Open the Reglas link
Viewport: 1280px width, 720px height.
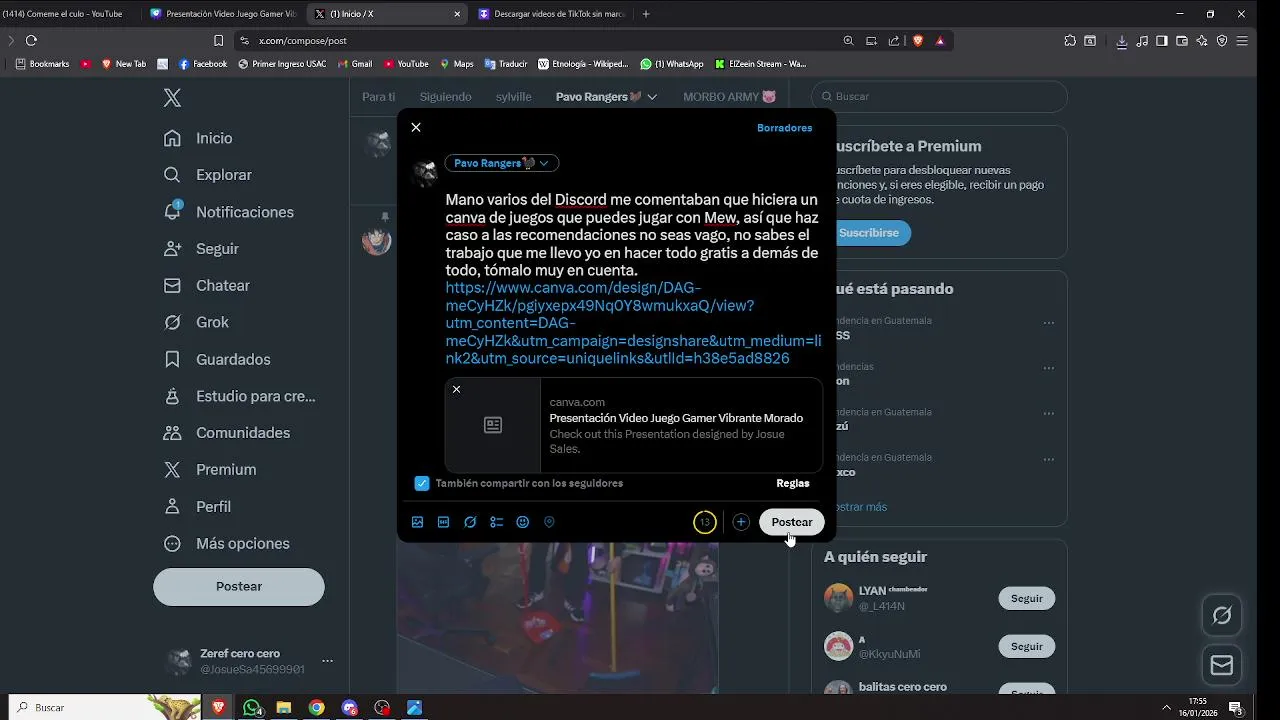point(793,483)
